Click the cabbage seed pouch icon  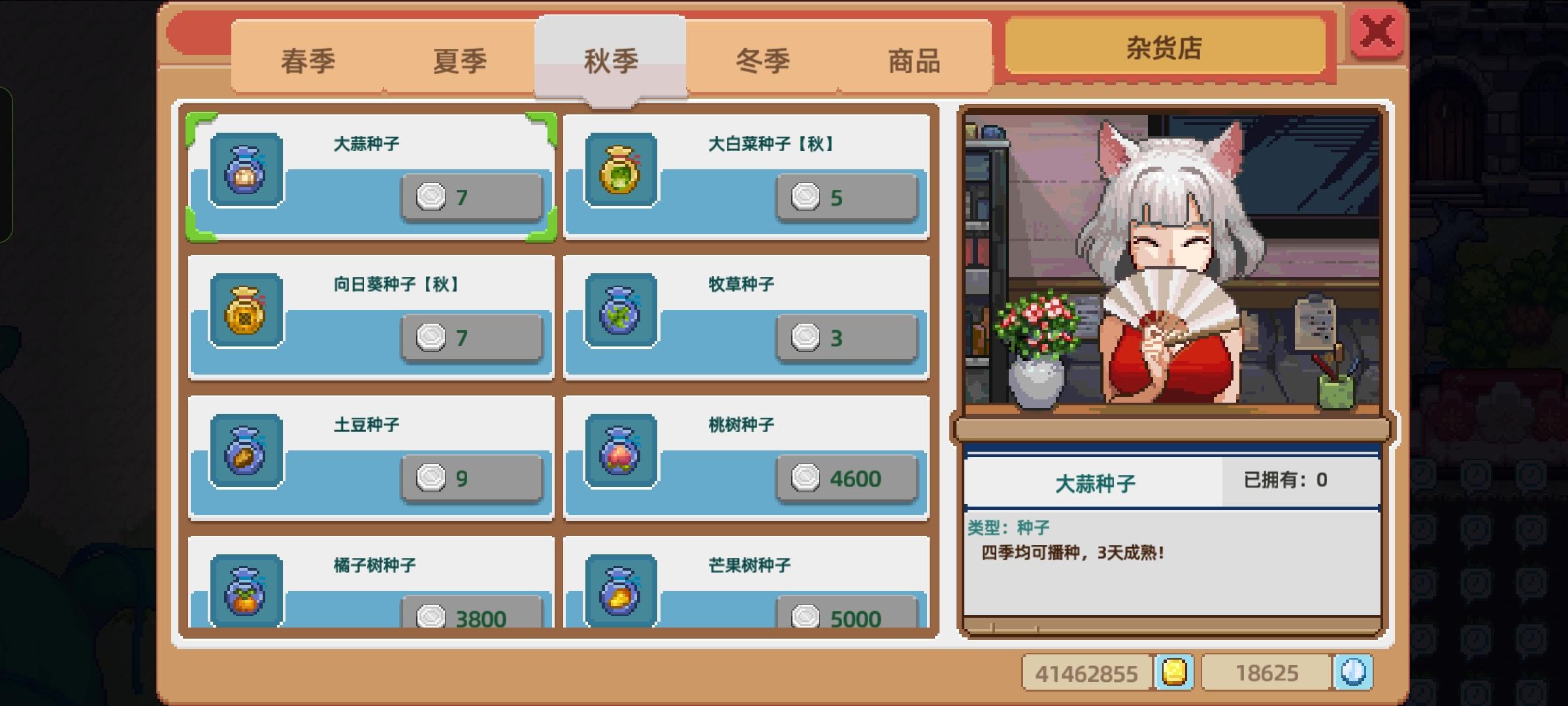(x=621, y=170)
